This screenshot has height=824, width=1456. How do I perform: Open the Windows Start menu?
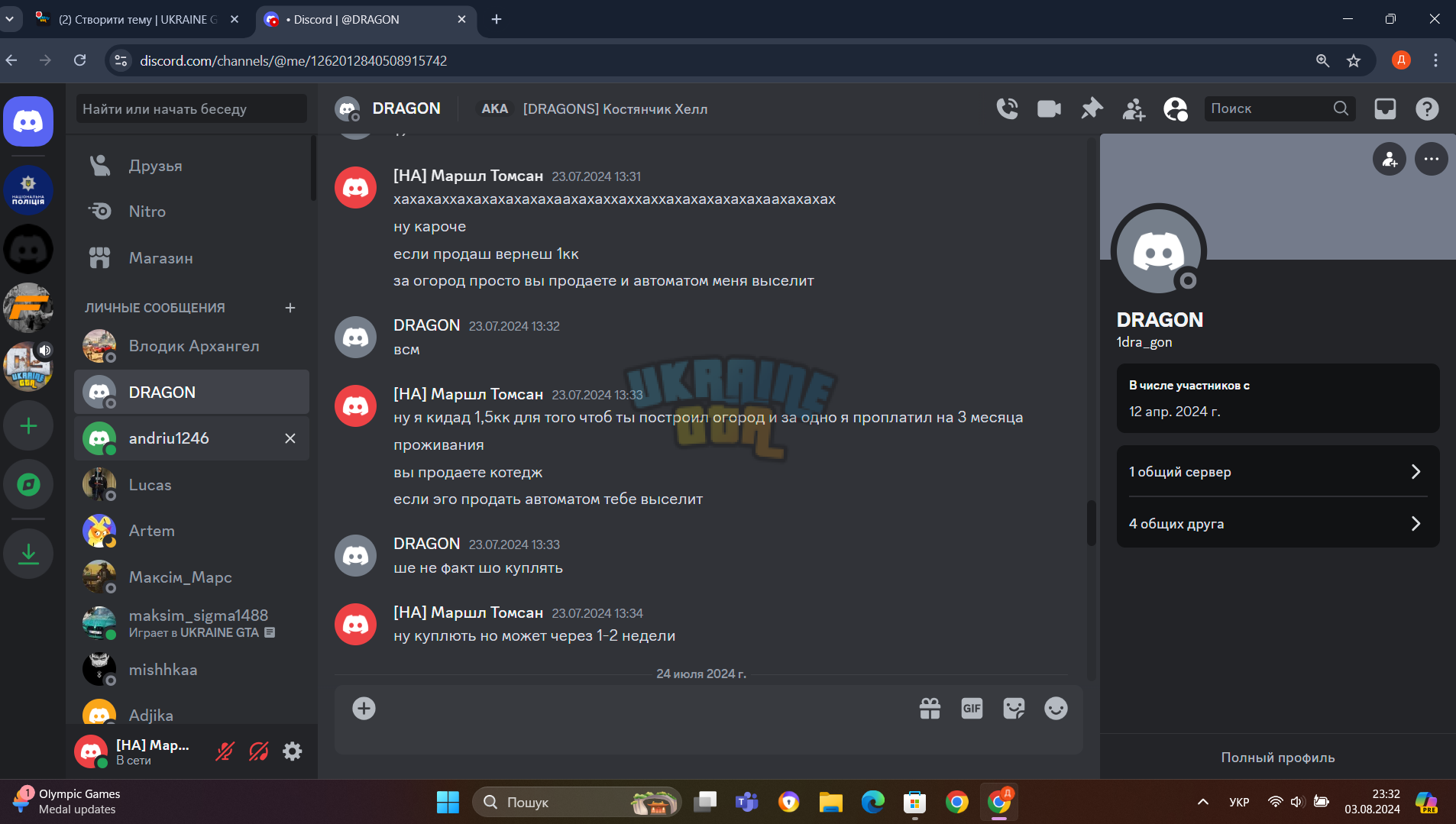pos(448,802)
